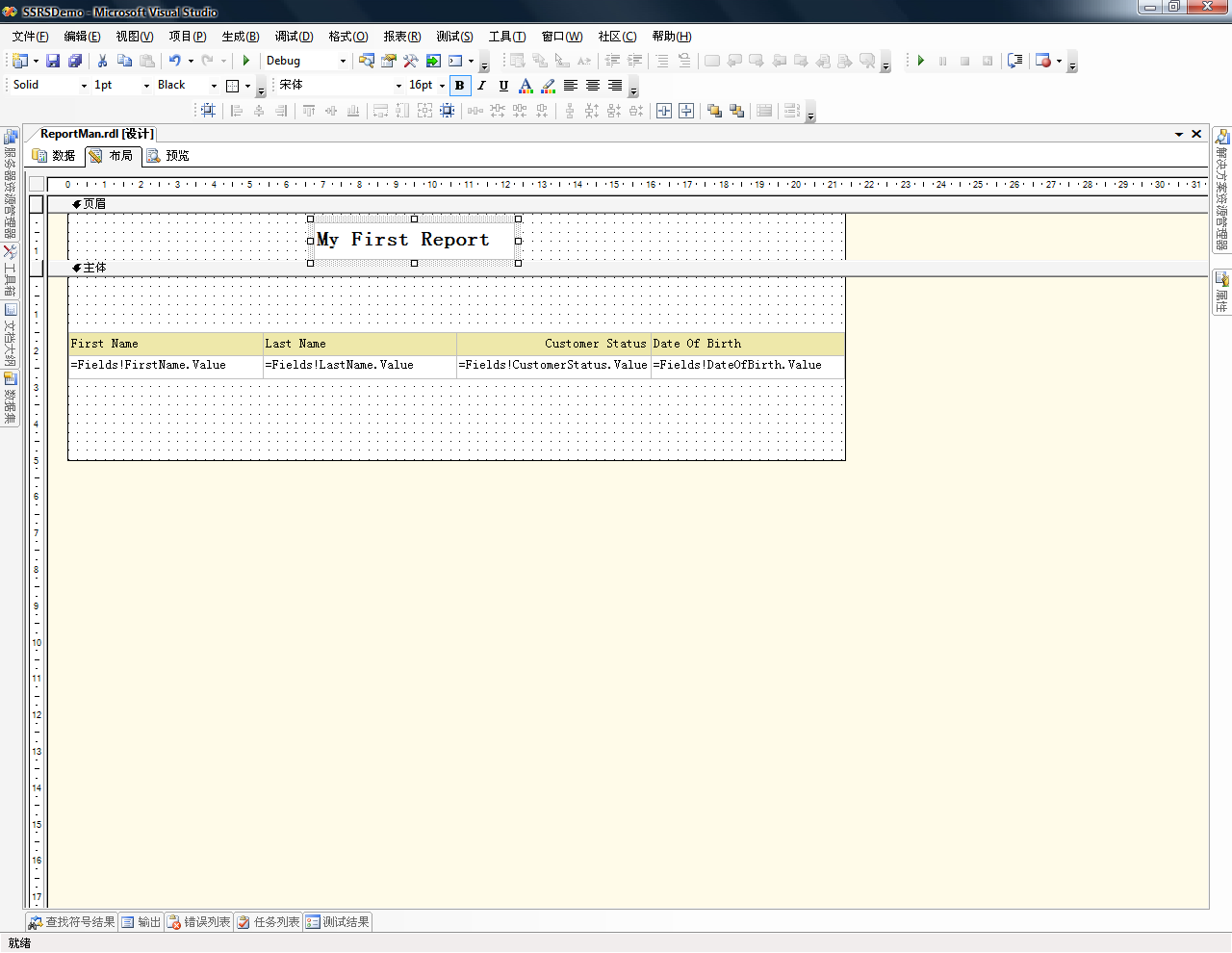Select the 布局 tab

tap(113, 156)
